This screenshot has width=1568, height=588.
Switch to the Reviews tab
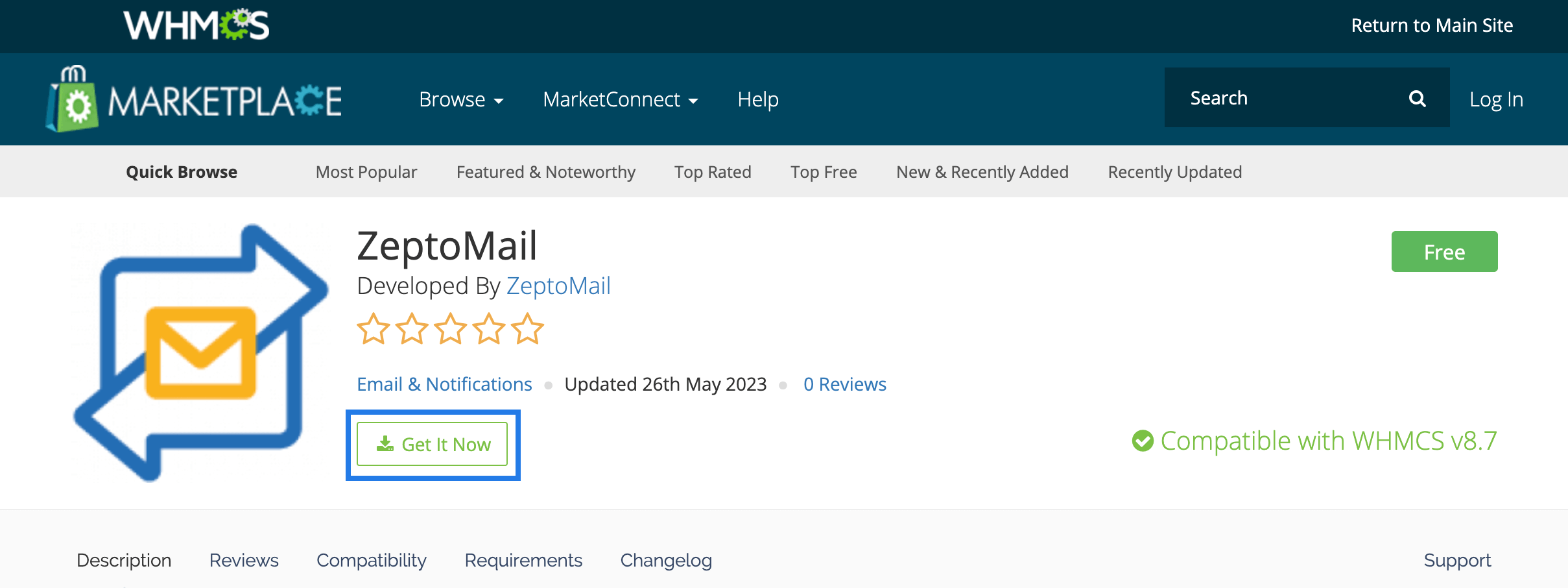(244, 560)
